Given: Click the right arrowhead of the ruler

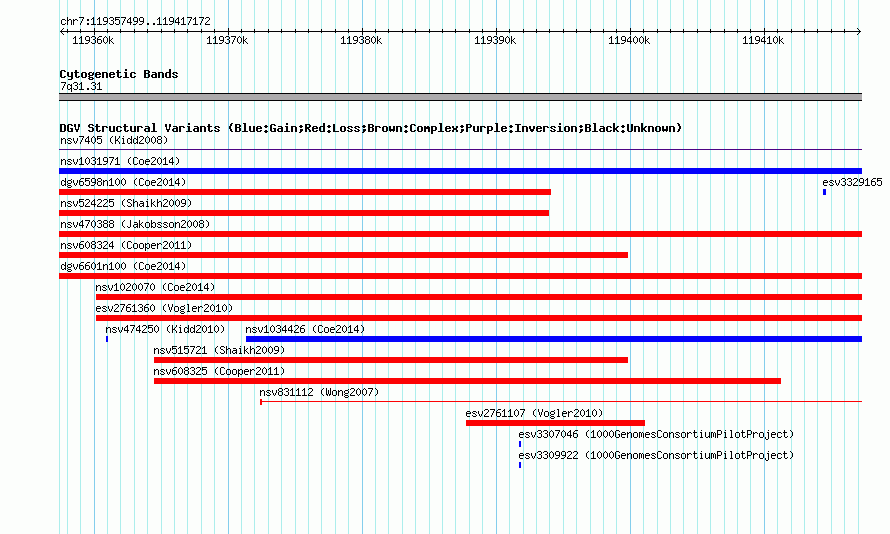Looking at the screenshot, I should (x=859, y=32).
